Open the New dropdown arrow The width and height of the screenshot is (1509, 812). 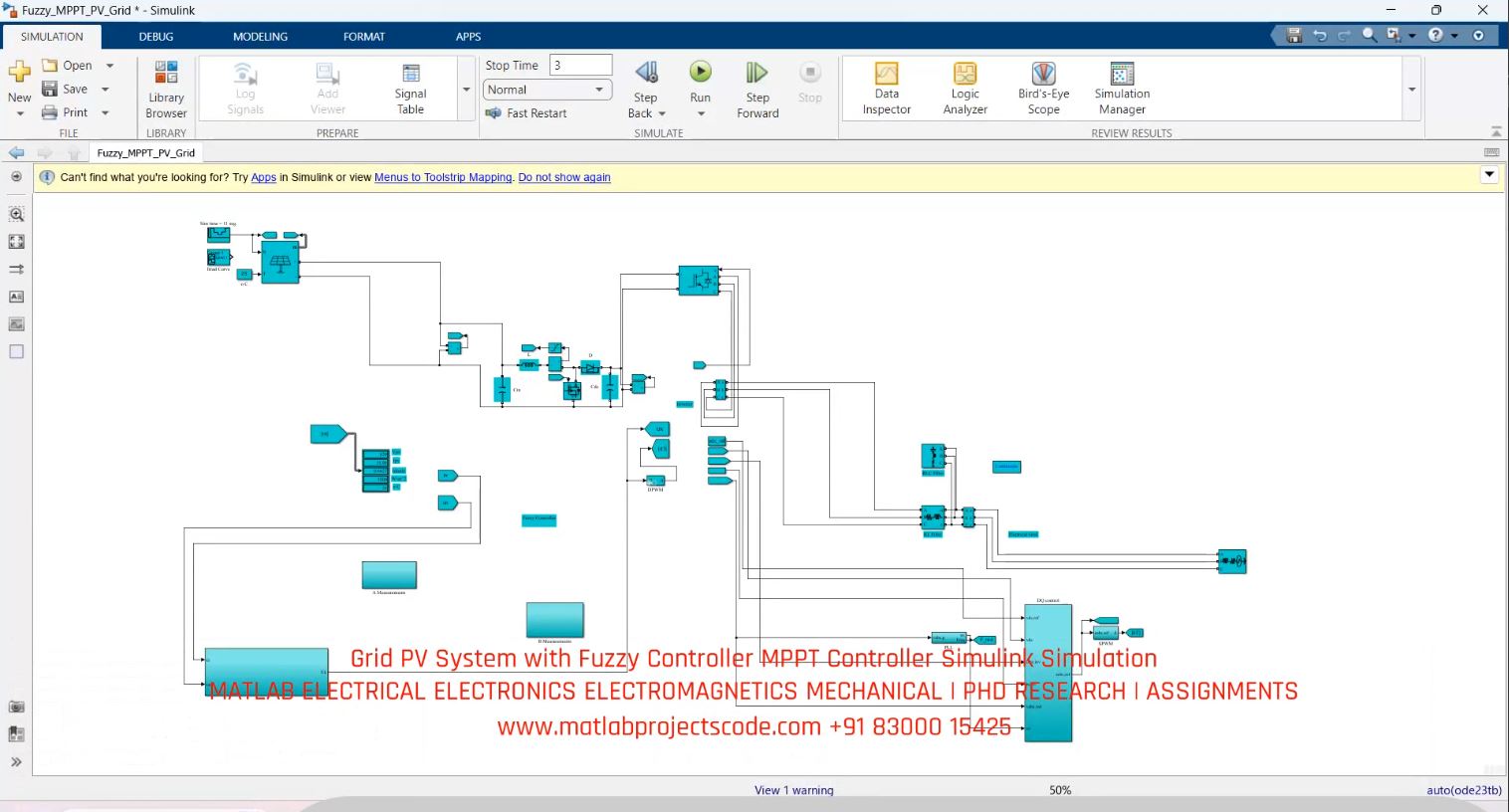coord(20,113)
